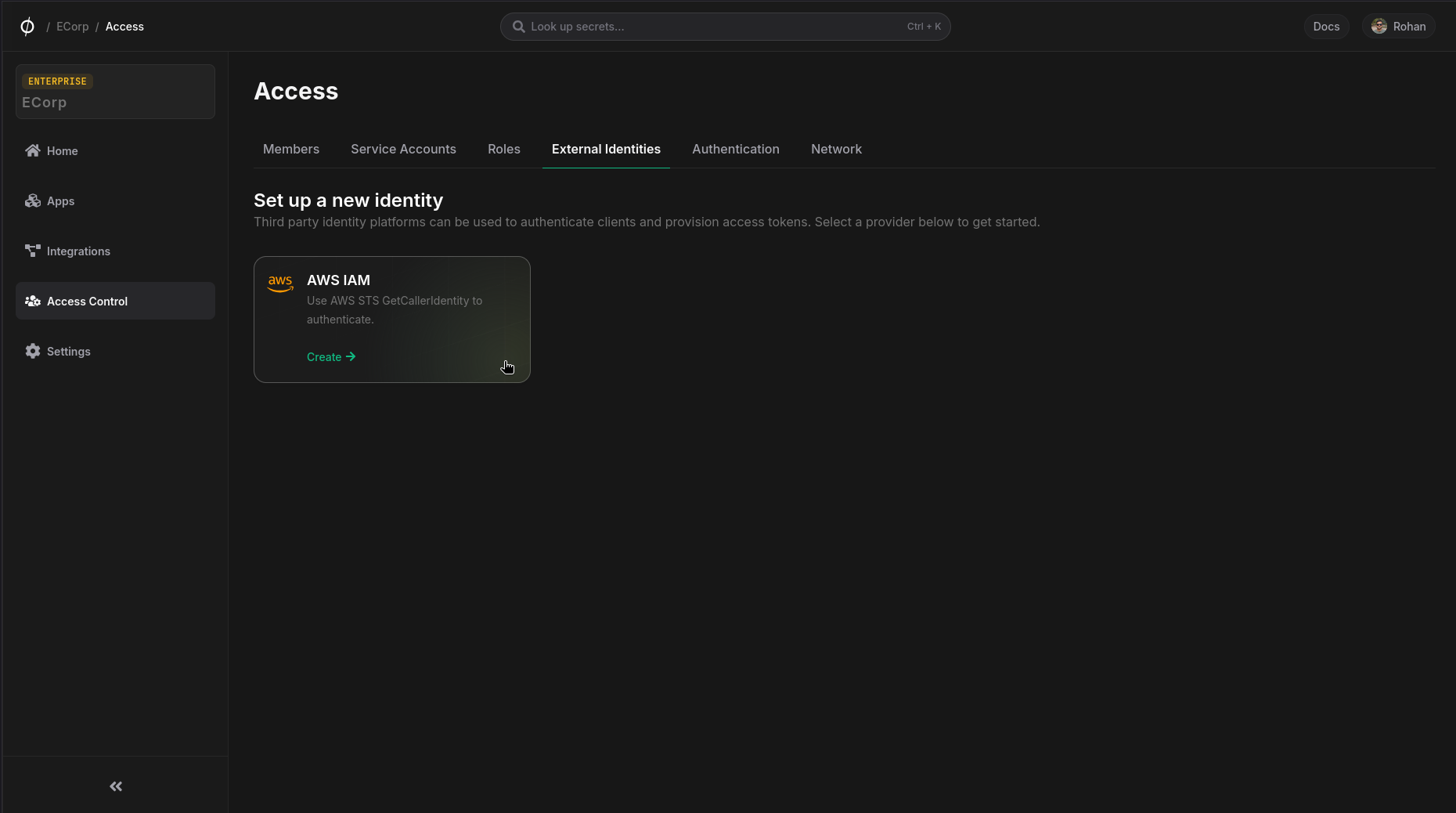1456x813 pixels.
Task: Click the Apps cubes icon
Action: 33,201
